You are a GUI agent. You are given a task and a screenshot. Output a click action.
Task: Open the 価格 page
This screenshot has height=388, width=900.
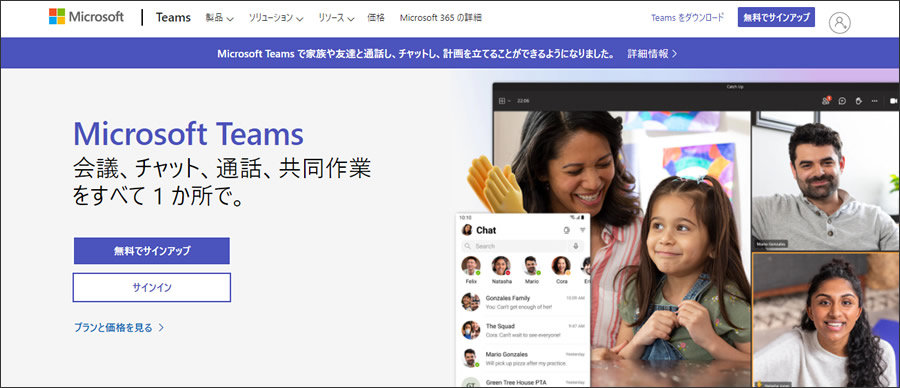tap(376, 18)
